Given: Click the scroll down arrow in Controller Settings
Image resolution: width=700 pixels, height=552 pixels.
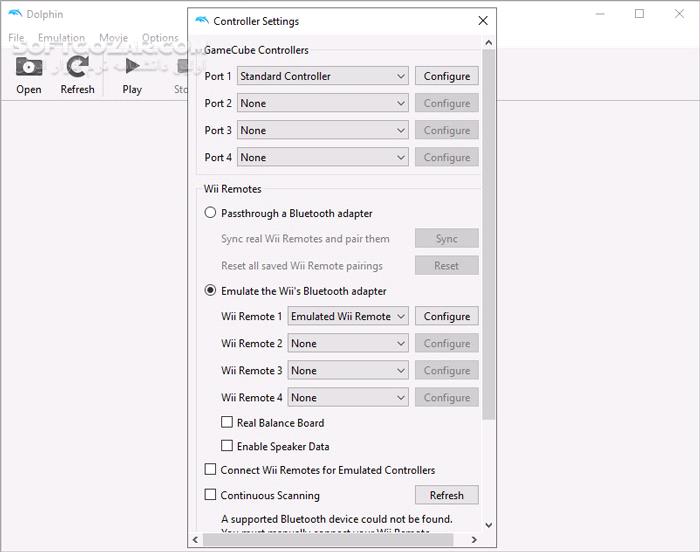Looking at the screenshot, I should 489,525.
